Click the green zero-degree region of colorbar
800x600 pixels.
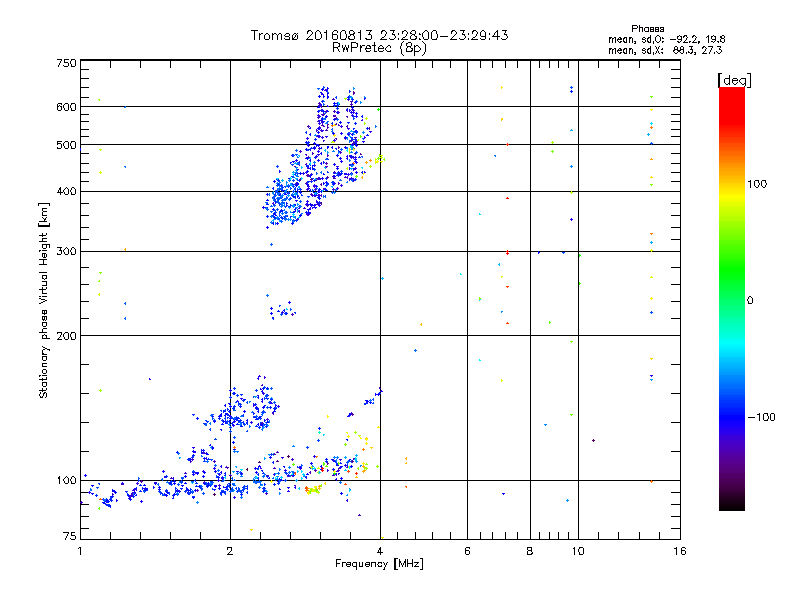click(732, 299)
